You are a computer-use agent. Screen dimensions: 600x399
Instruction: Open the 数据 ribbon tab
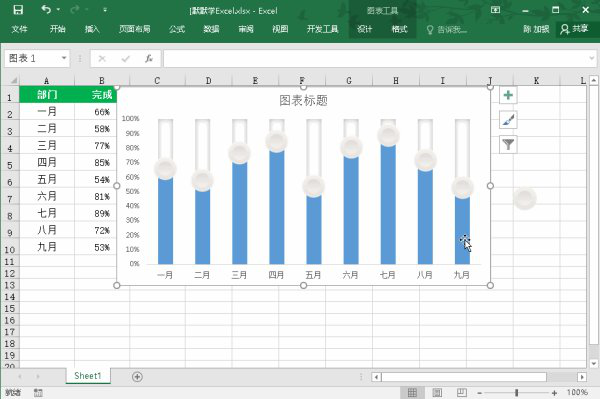(x=211, y=29)
